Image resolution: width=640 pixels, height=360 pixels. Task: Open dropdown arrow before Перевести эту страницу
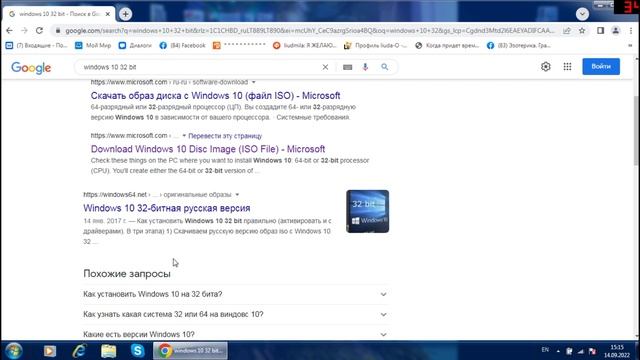coord(184,136)
